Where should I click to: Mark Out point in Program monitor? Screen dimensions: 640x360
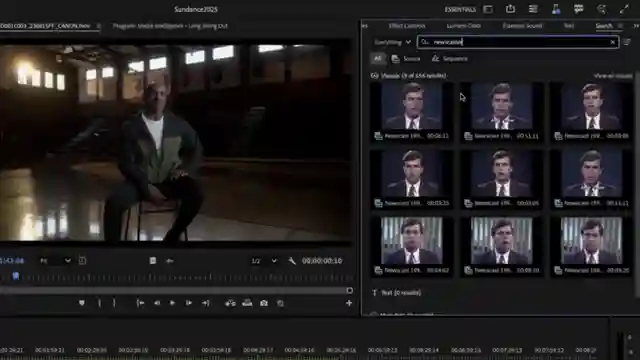pos(114,303)
